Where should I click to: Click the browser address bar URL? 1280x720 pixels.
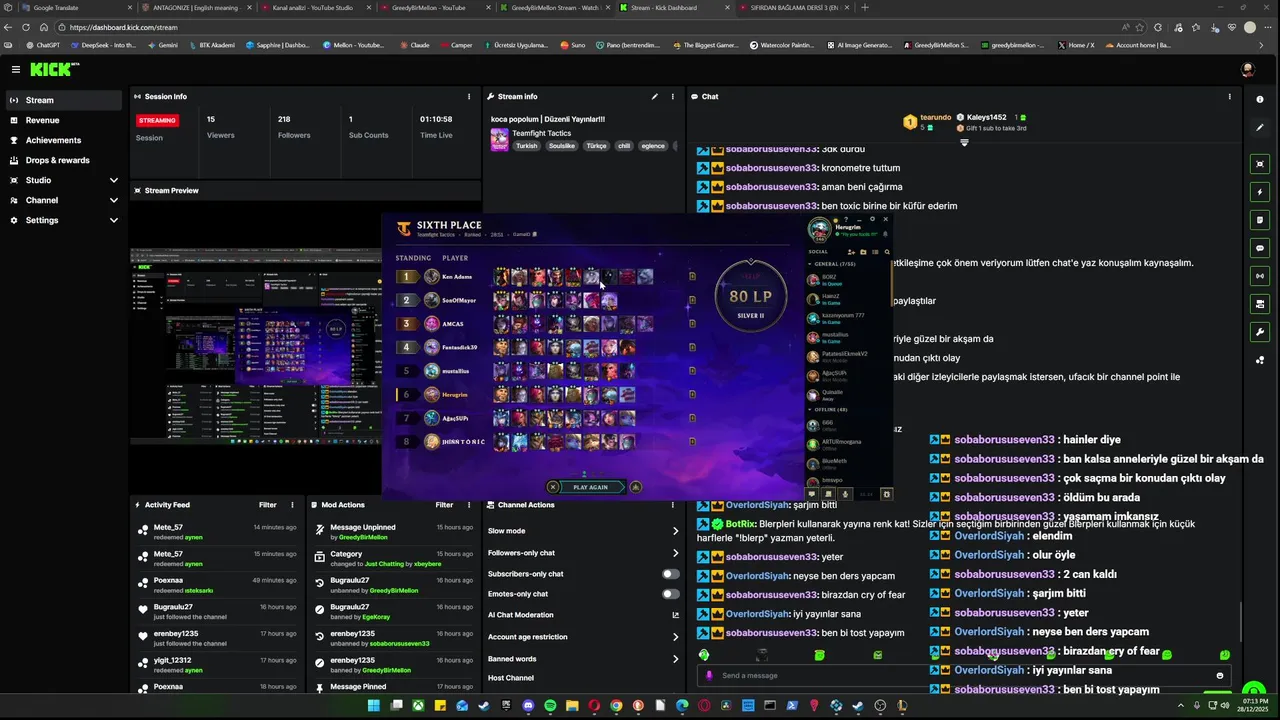pos(124,27)
